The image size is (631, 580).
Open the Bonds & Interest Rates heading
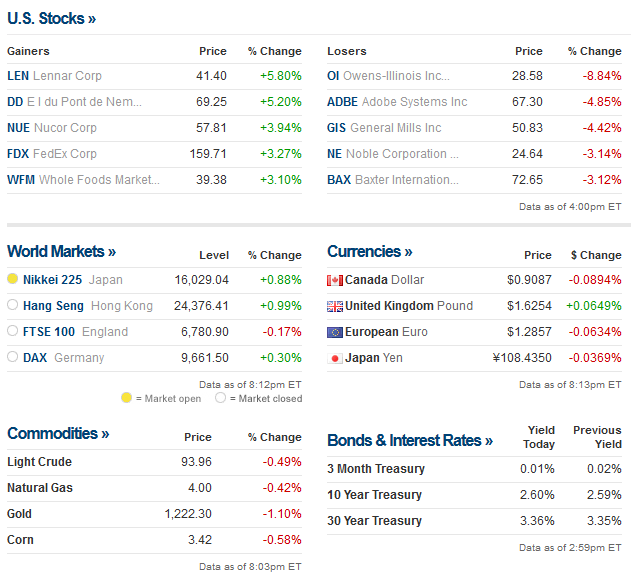coord(409,441)
